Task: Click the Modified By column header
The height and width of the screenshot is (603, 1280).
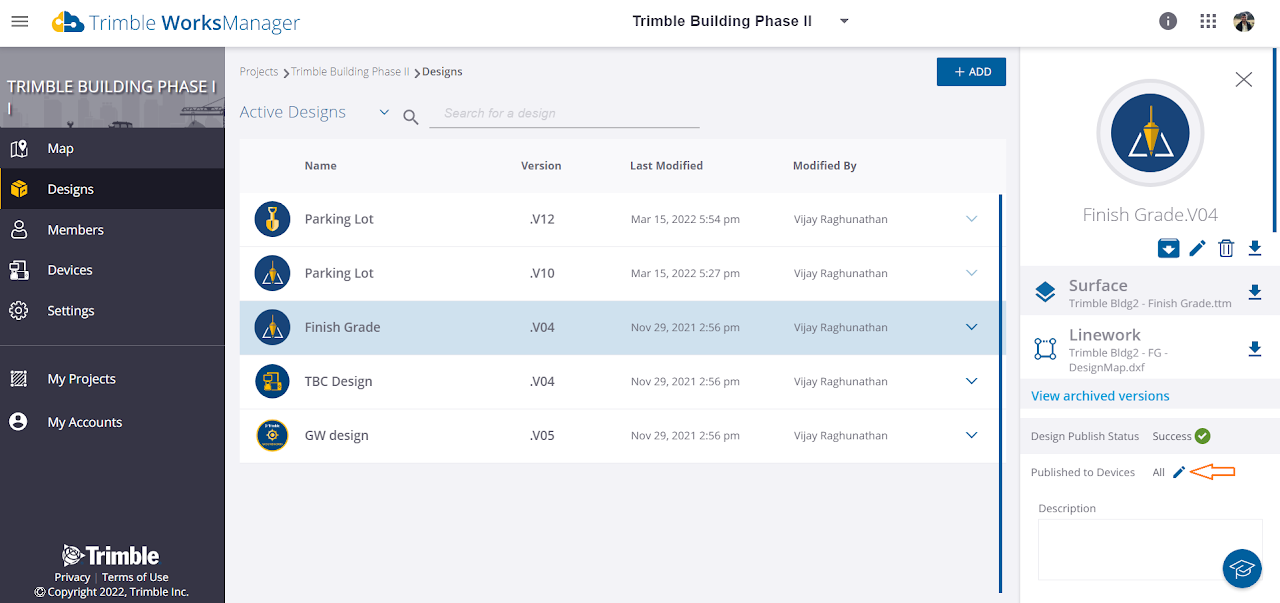Action: (825, 166)
